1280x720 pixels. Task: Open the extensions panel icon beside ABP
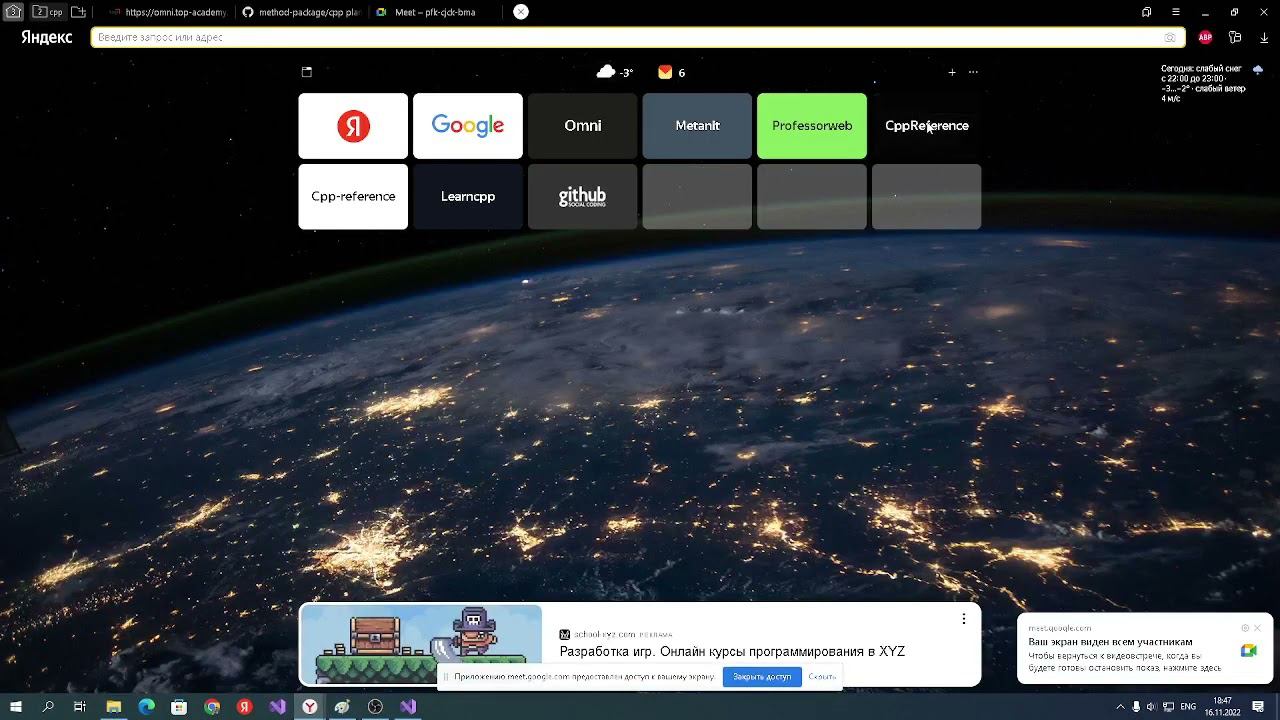click(x=1235, y=37)
